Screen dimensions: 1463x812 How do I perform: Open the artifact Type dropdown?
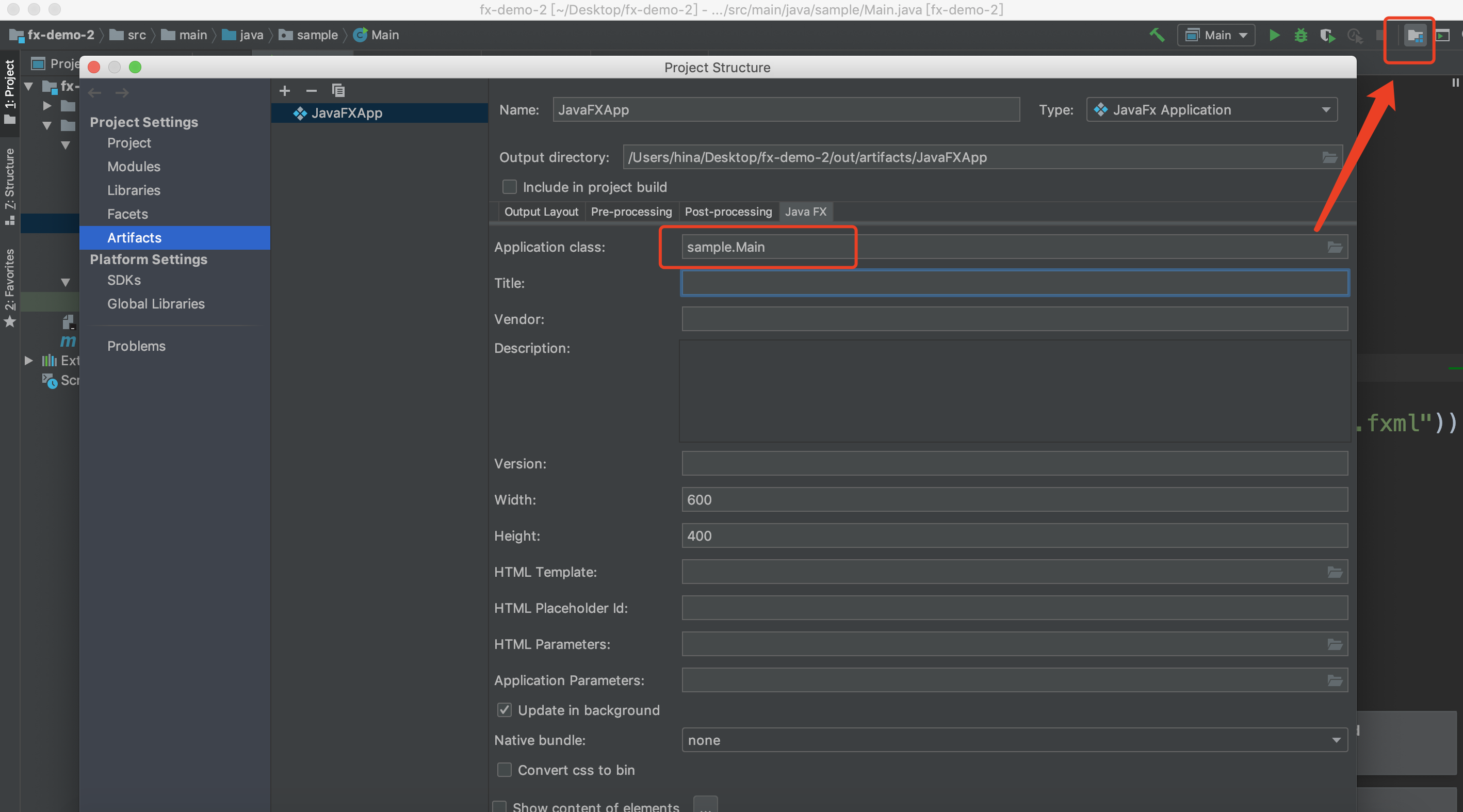[1212, 109]
